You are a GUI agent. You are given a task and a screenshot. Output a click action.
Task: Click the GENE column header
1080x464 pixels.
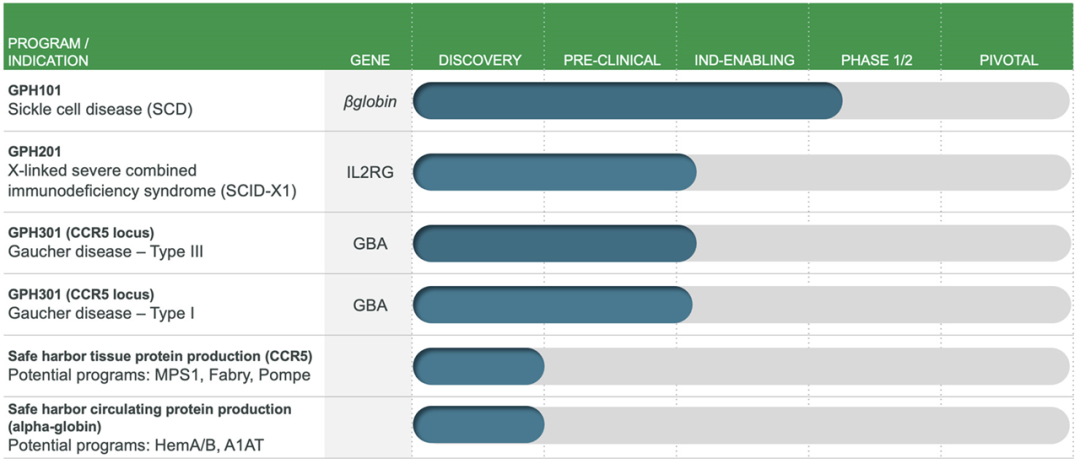point(370,61)
